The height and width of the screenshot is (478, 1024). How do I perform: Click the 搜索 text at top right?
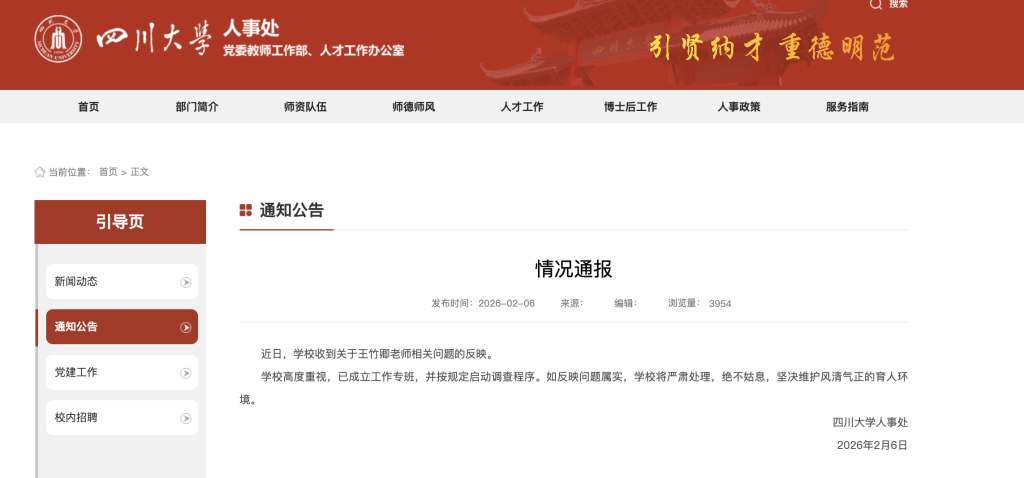coord(898,5)
